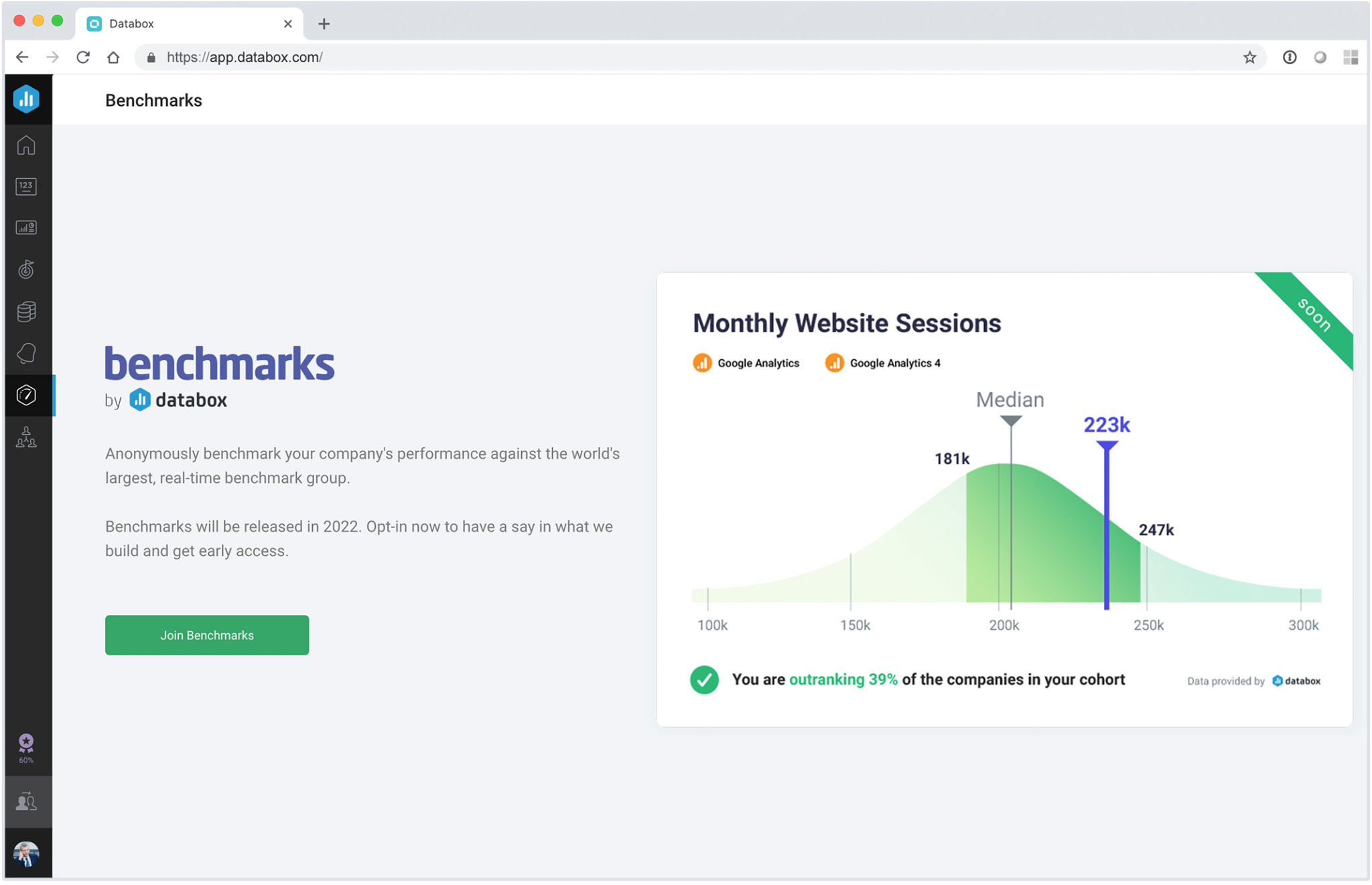Screen dimensions: 1372x885
Task: Click the Databox logo at sidebar top
Action: point(26,98)
